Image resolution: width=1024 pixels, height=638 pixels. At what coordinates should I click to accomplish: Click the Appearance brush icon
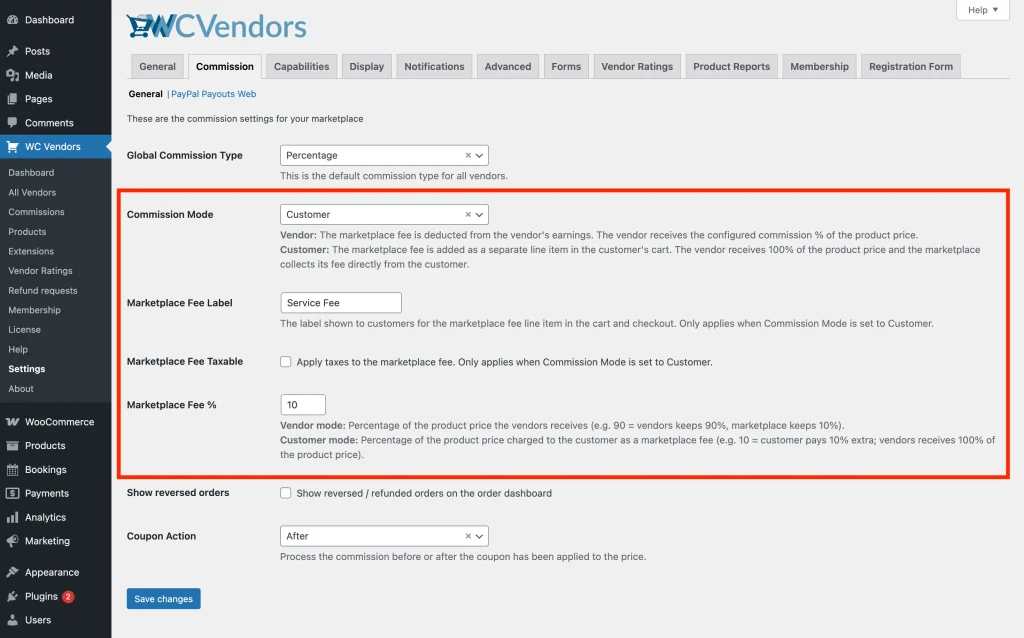click(12, 572)
